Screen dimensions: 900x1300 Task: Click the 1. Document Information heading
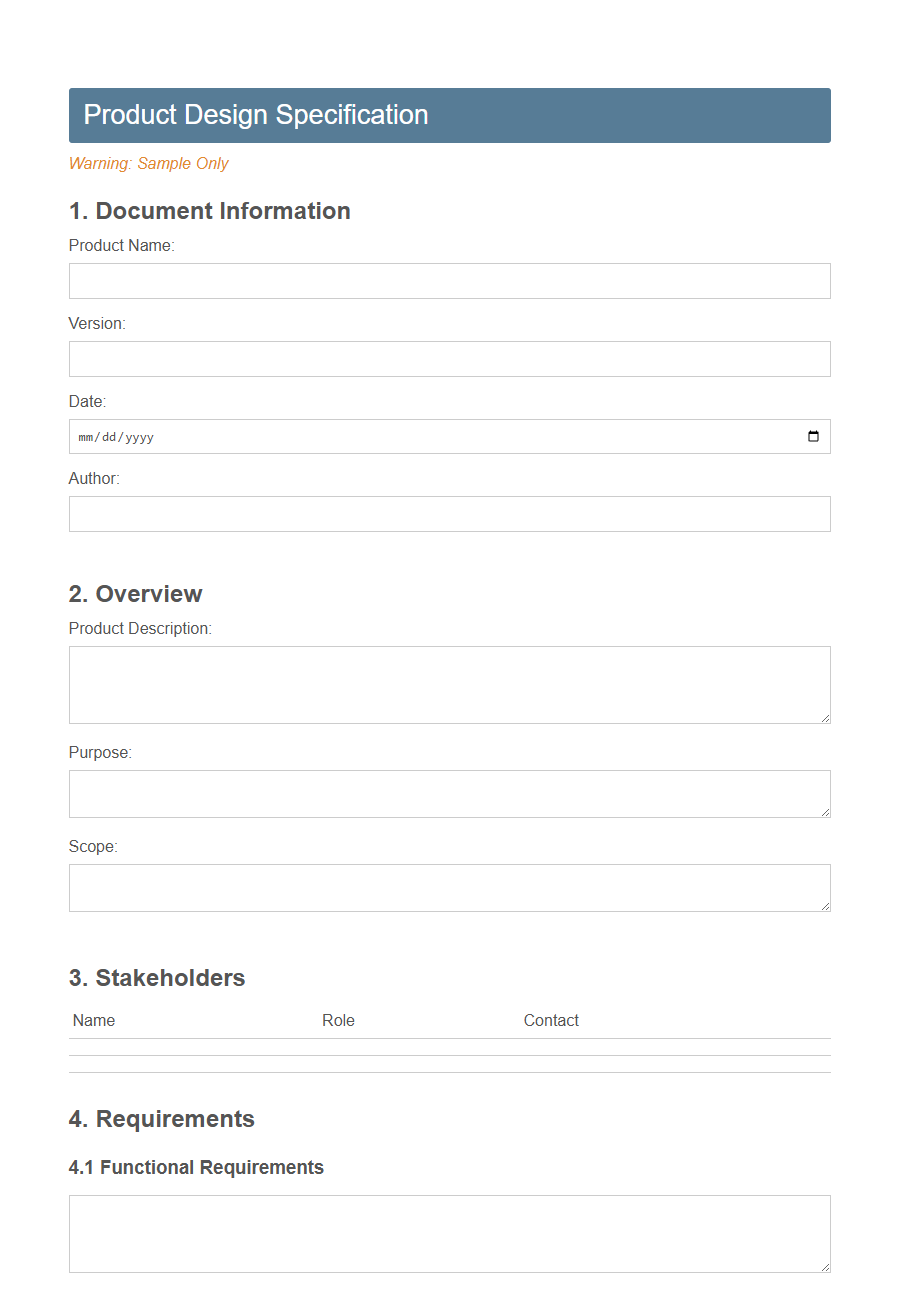(x=209, y=211)
